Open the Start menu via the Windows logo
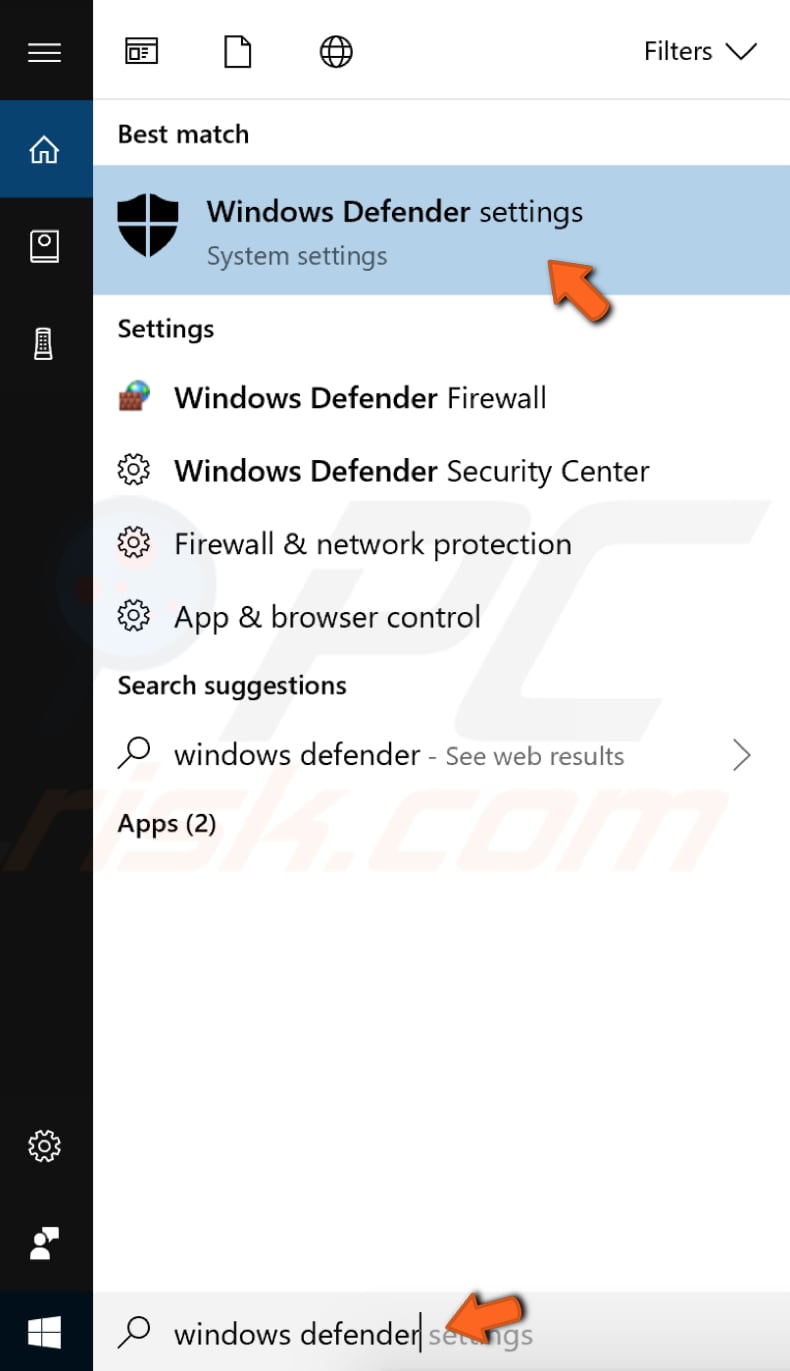 click(x=46, y=1333)
